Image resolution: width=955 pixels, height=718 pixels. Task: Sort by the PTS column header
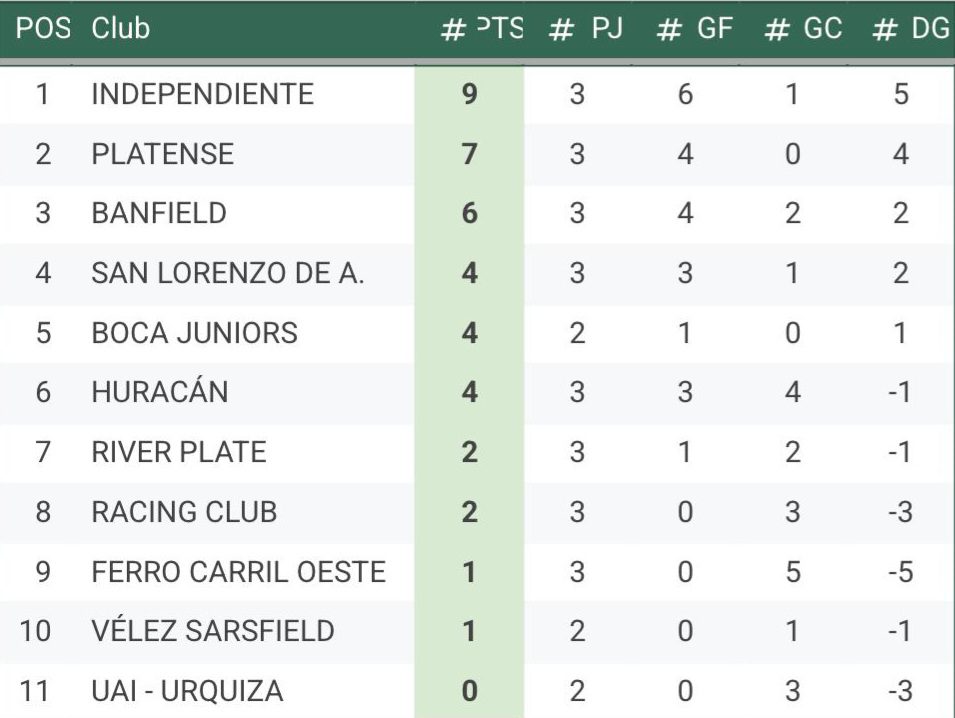[482, 29]
